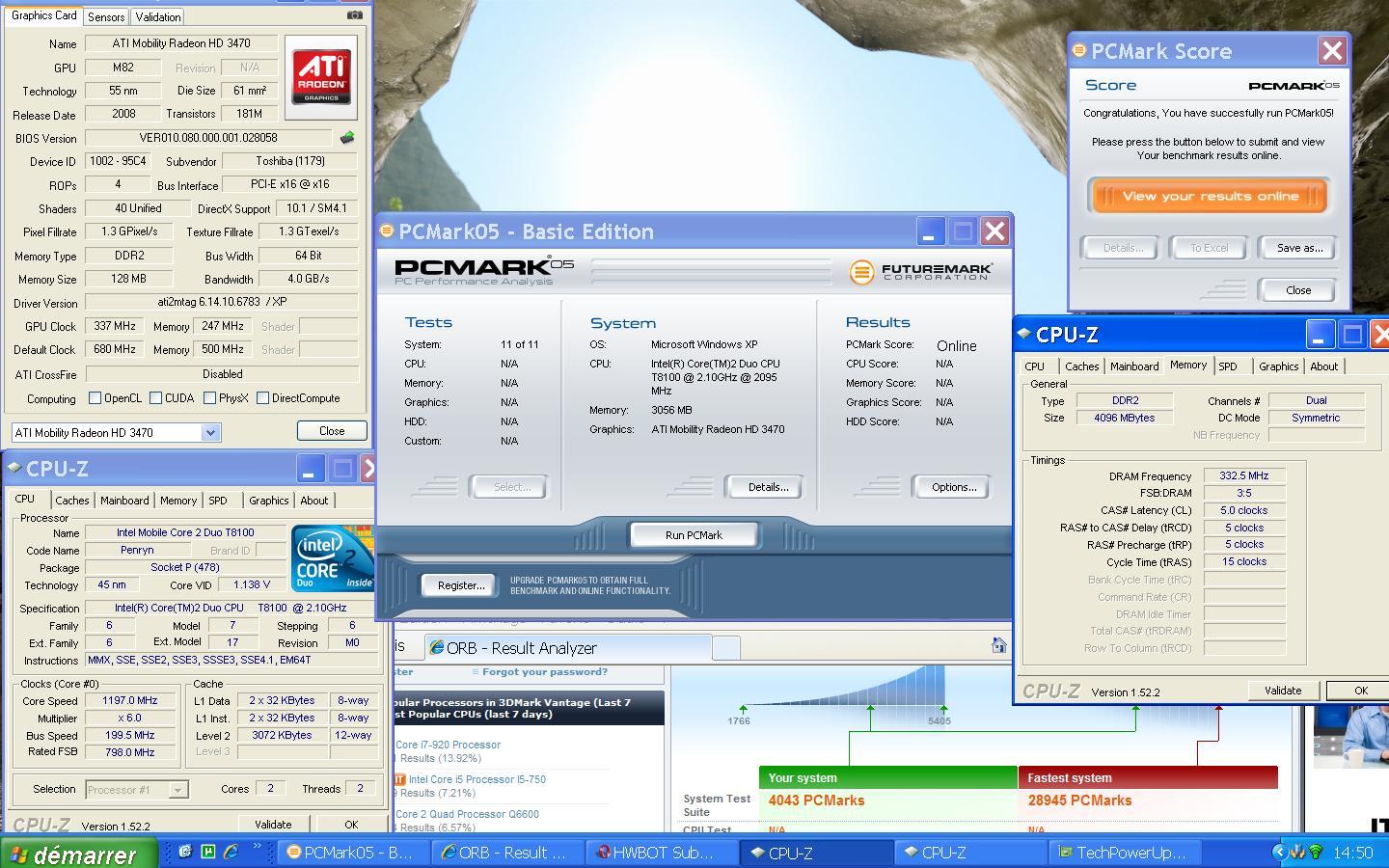1389x868 pixels.
Task: Click the green H quick launch icon
Action: click(x=207, y=852)
